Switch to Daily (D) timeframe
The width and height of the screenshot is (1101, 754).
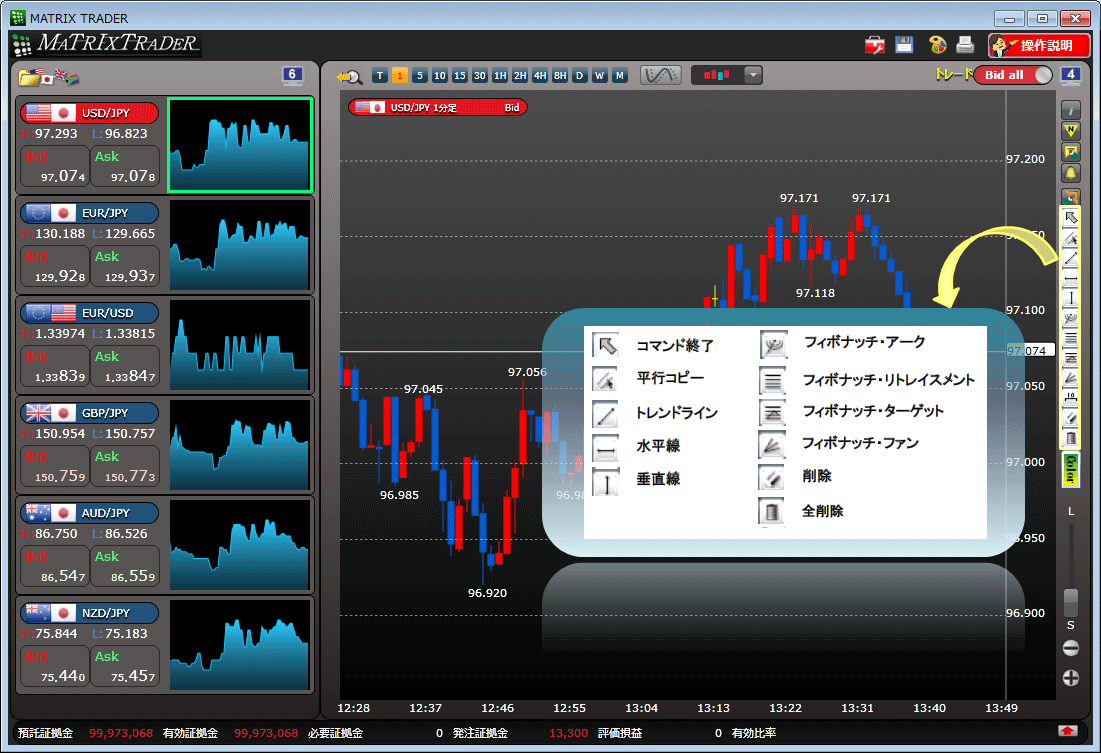[579, 76]
